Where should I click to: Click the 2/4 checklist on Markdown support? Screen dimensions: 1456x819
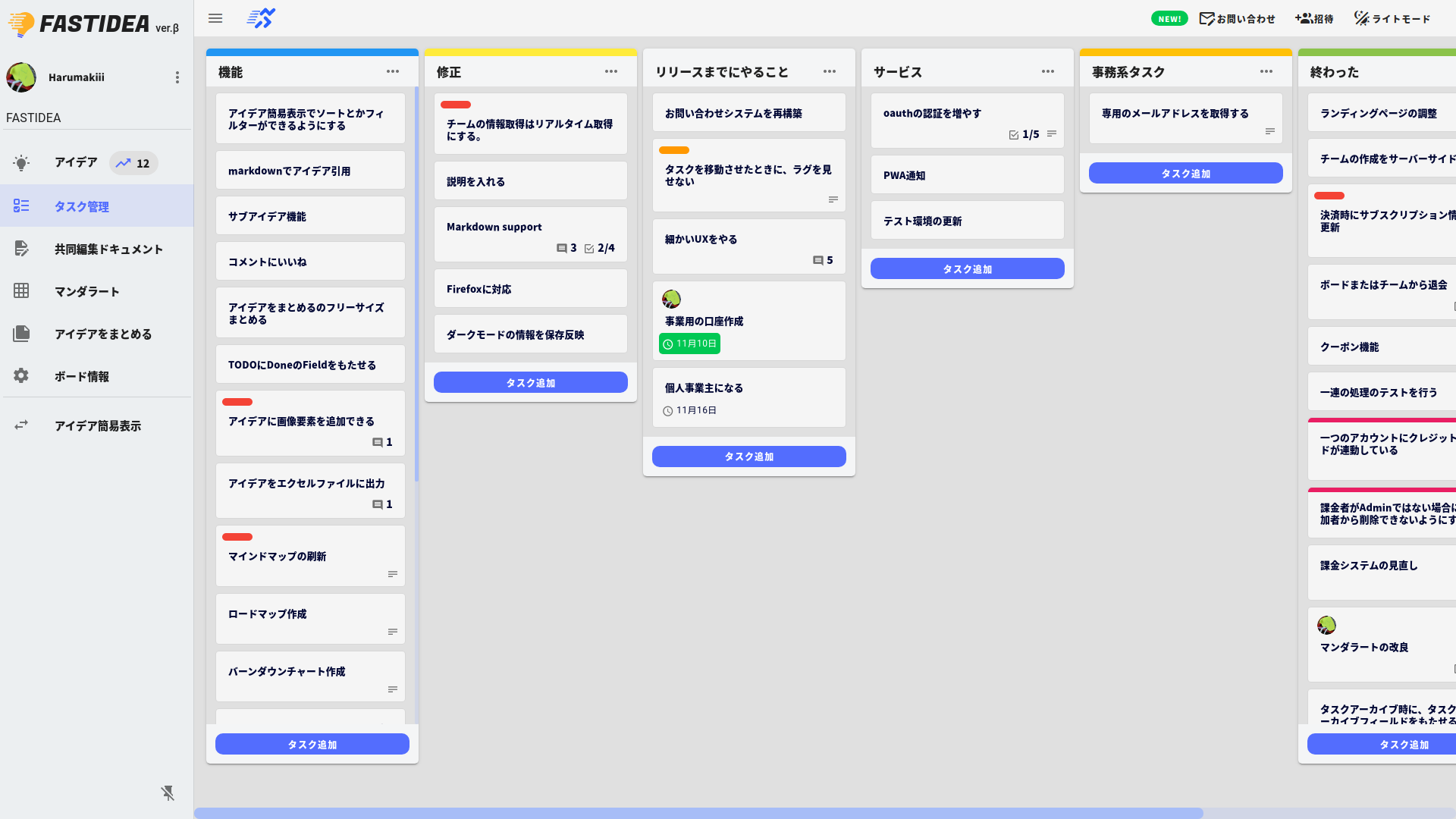coord(600,248)
